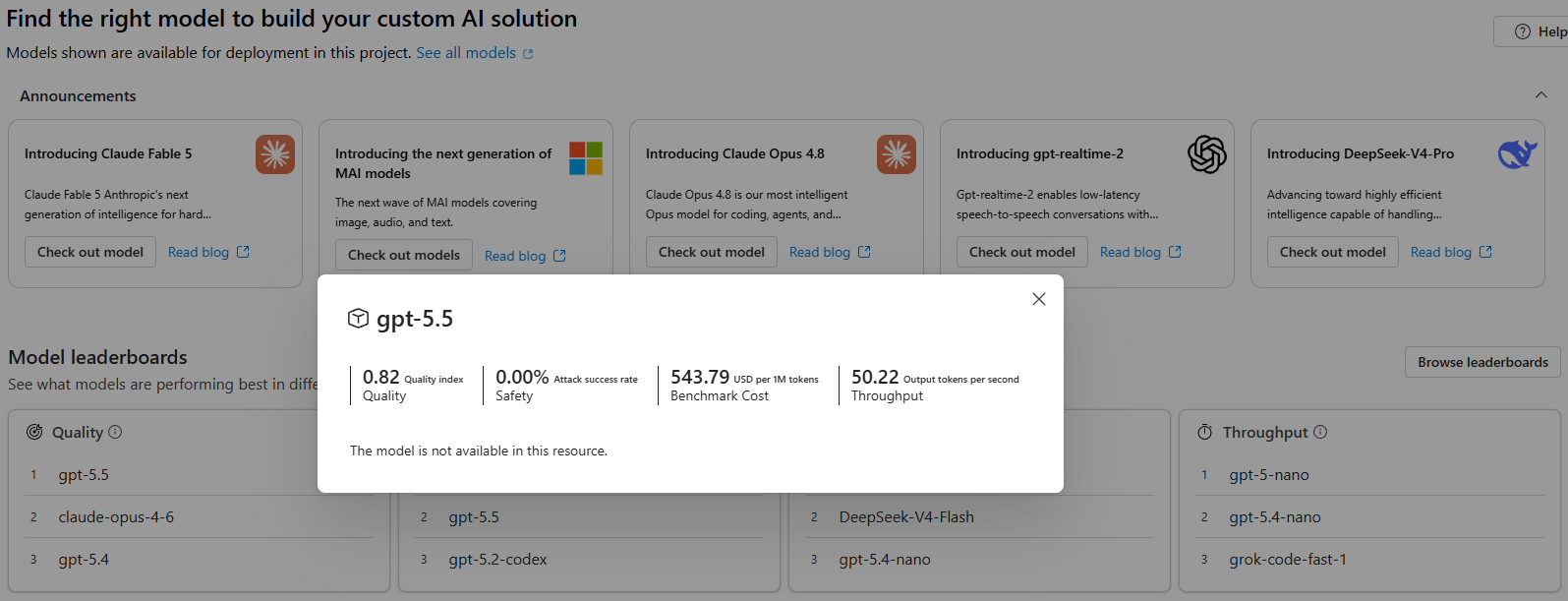Select gpt-5.4-nano in Throughput leaderboard
Image resolution: width=1568 pixels, height=601 pixels.
tap(1275, 517)
